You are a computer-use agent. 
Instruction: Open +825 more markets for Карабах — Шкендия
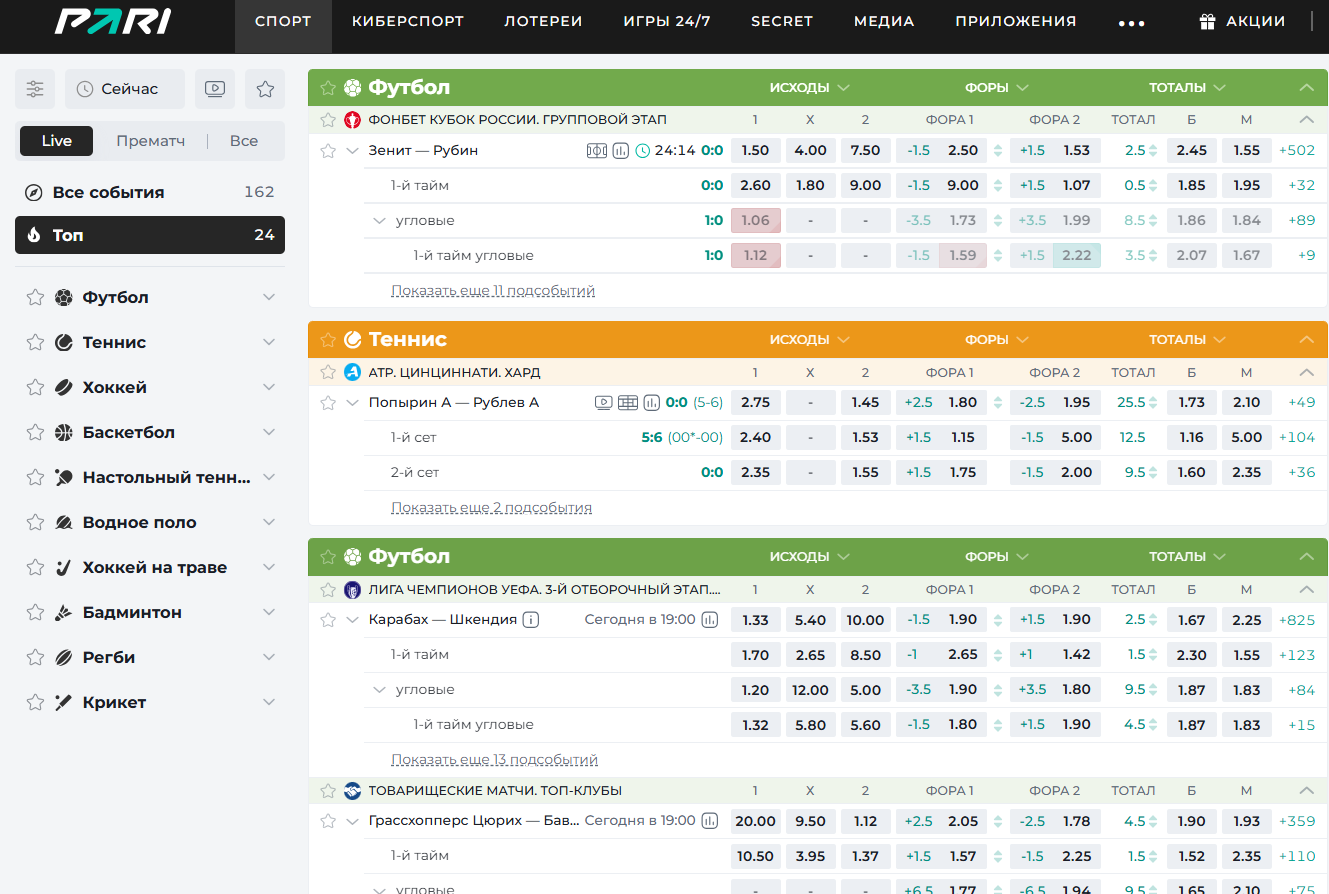(1297, 620)
